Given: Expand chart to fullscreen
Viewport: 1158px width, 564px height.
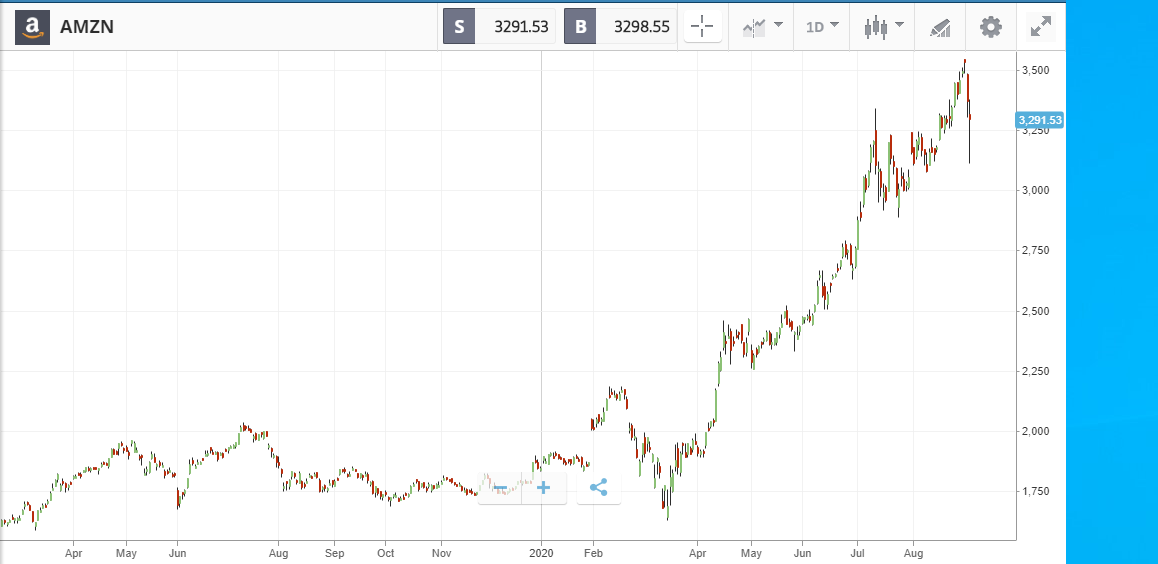Looking at the screenshot, I should tap(1041, 27).
